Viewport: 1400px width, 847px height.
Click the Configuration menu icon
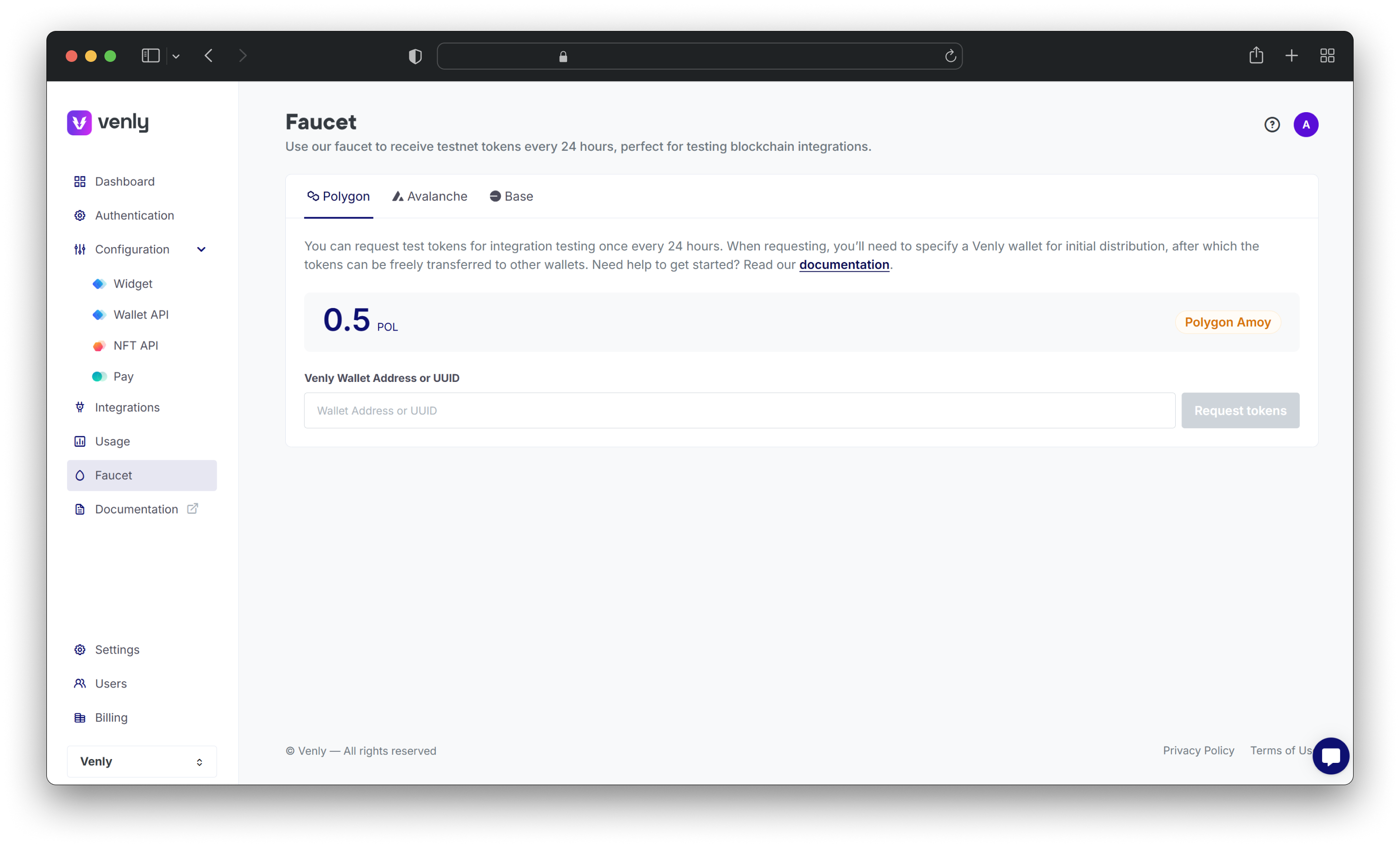point(80,249)
